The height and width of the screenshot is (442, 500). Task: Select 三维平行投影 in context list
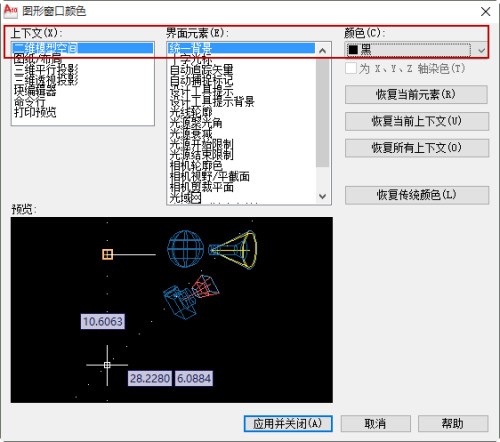tap(46, 69)
